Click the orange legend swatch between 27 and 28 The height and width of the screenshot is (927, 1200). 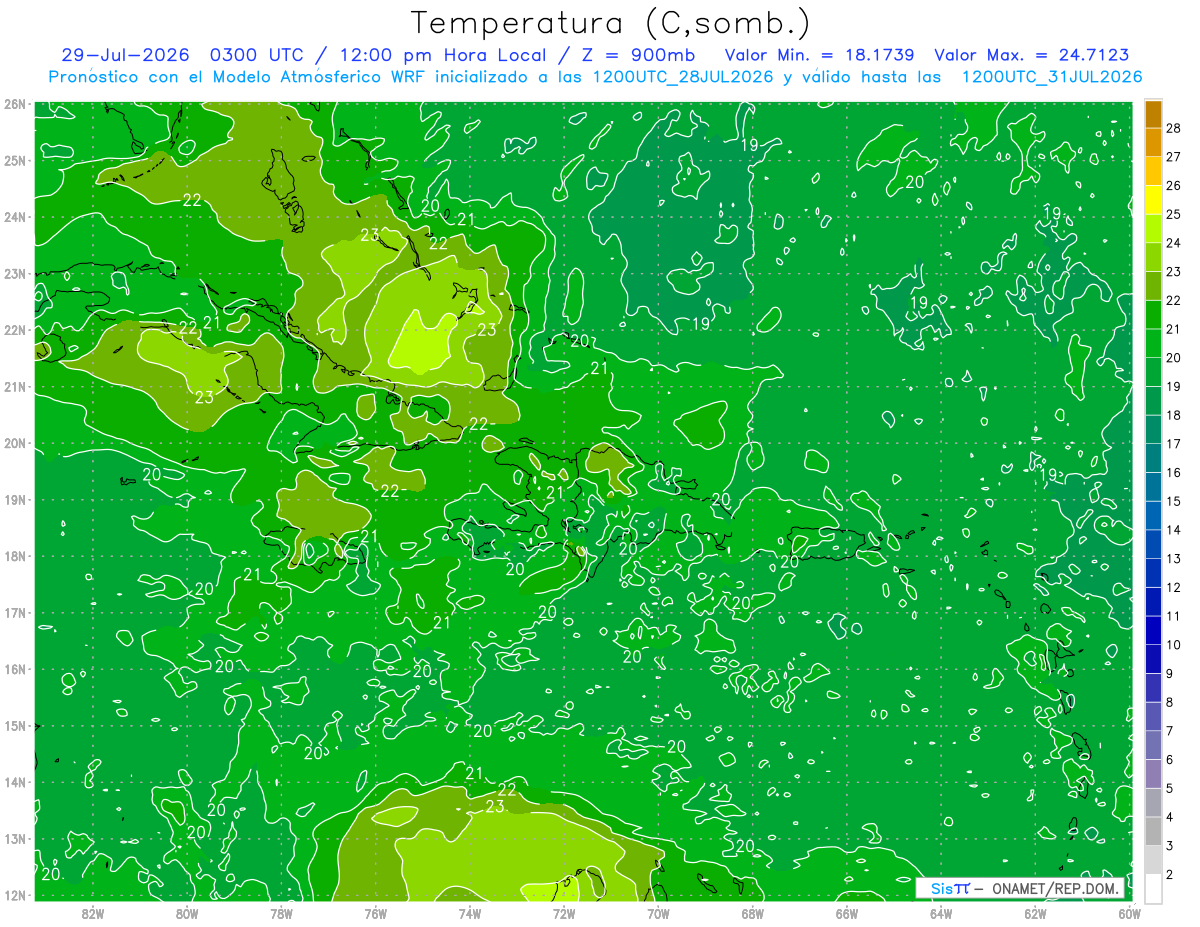1153,144
